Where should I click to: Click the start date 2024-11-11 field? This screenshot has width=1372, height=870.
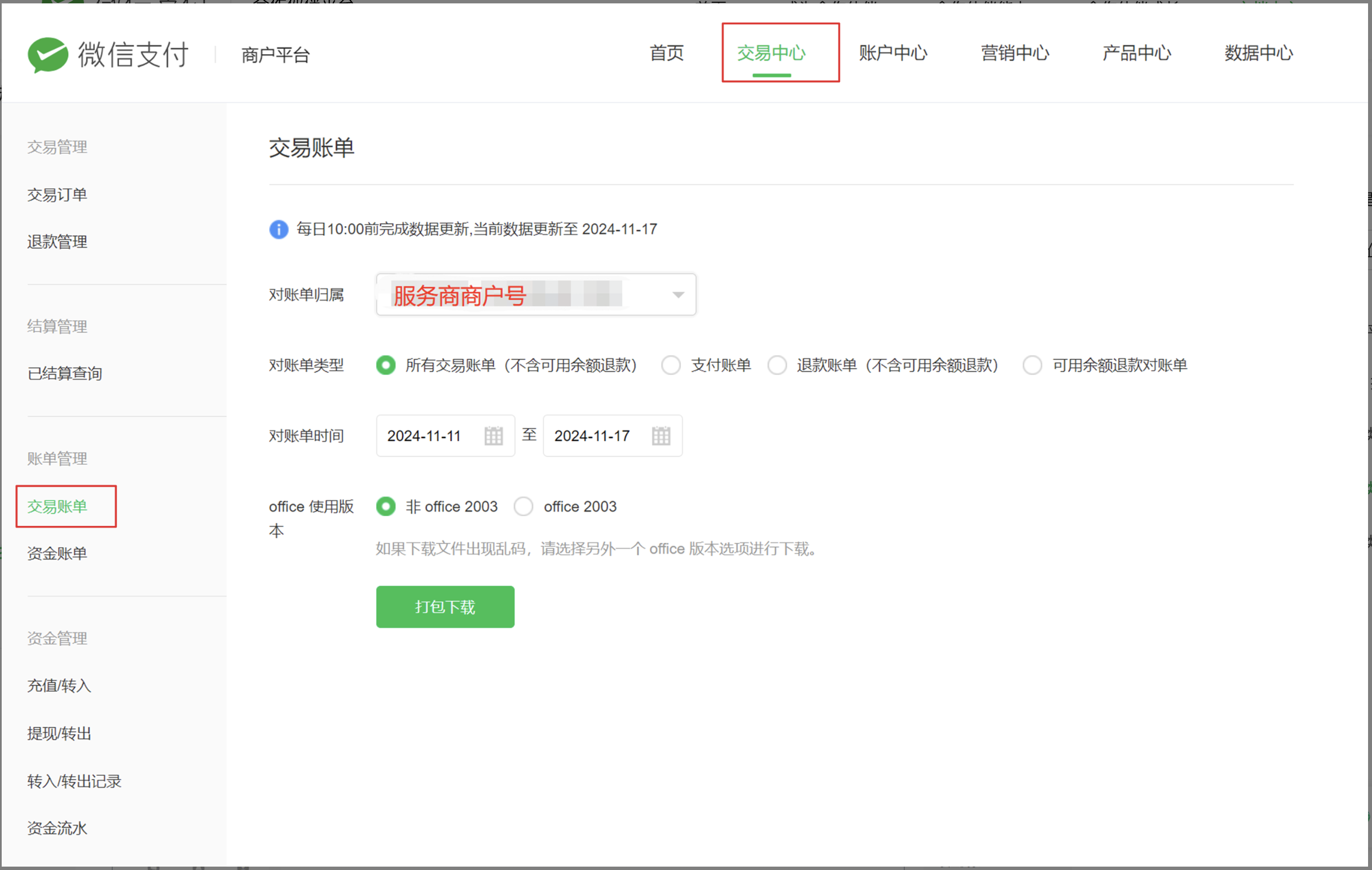pyautogui.click(x=424, y=436)
